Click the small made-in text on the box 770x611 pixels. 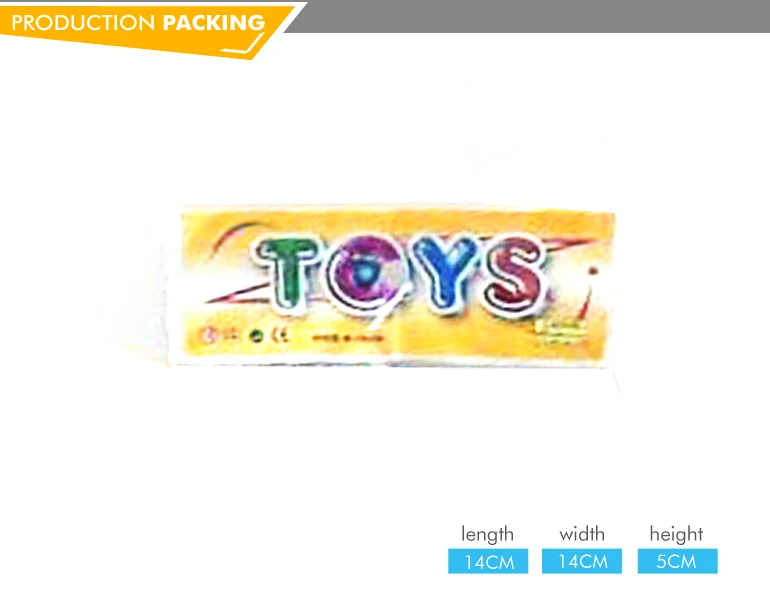(347, 338)
